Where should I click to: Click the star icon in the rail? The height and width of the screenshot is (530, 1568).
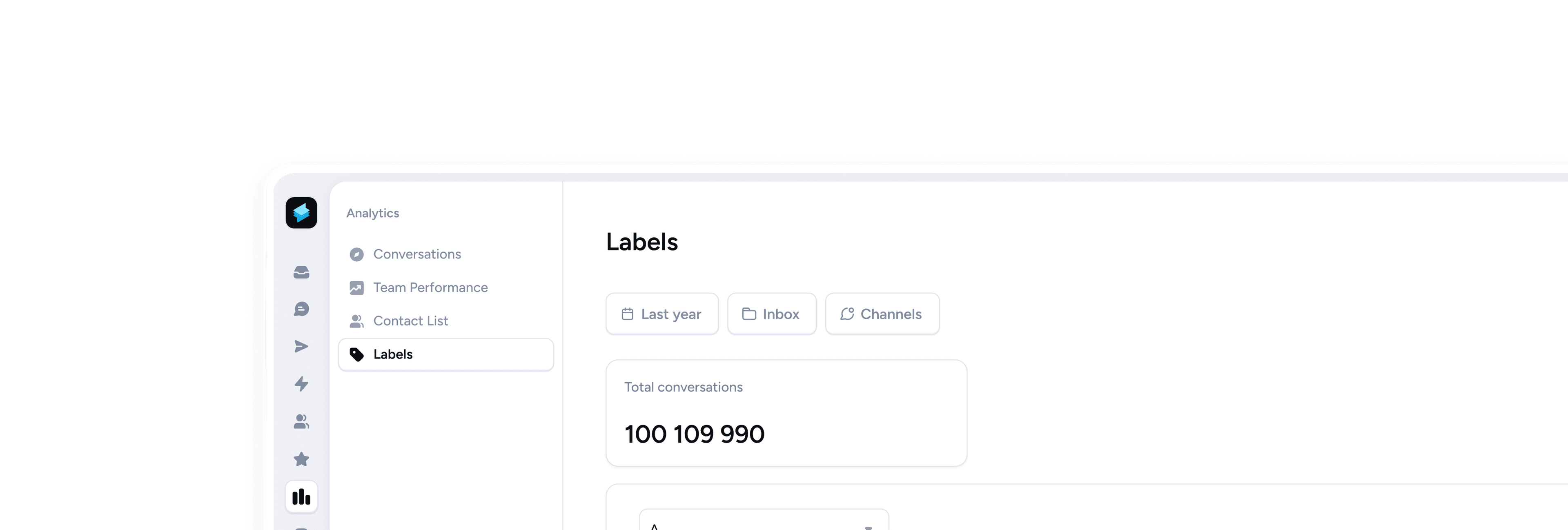pos(301,459)
